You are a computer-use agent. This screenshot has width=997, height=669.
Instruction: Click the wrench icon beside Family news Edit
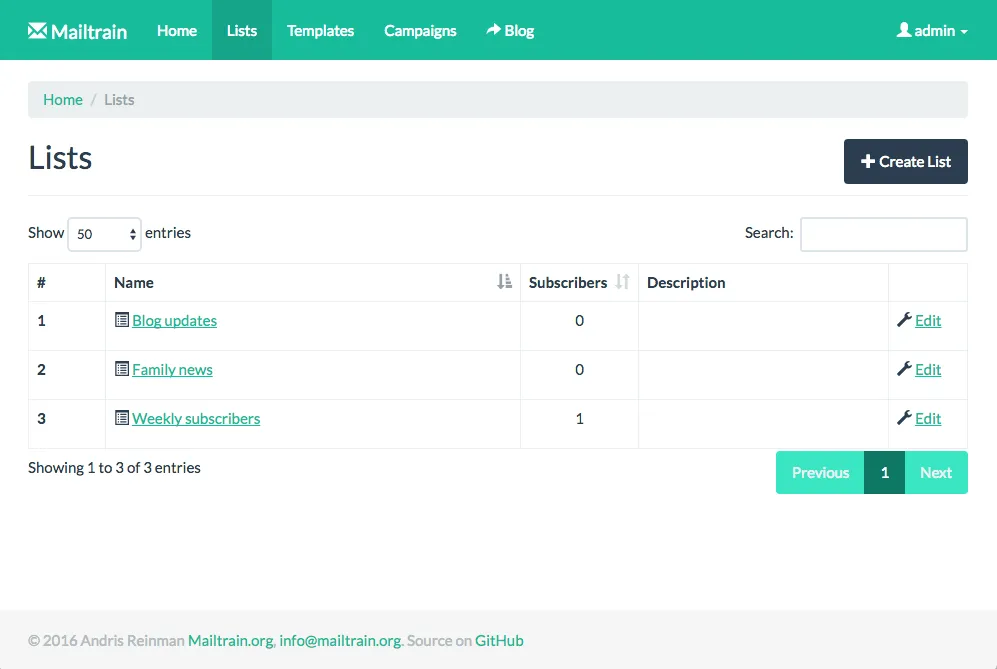coord(905,369)
